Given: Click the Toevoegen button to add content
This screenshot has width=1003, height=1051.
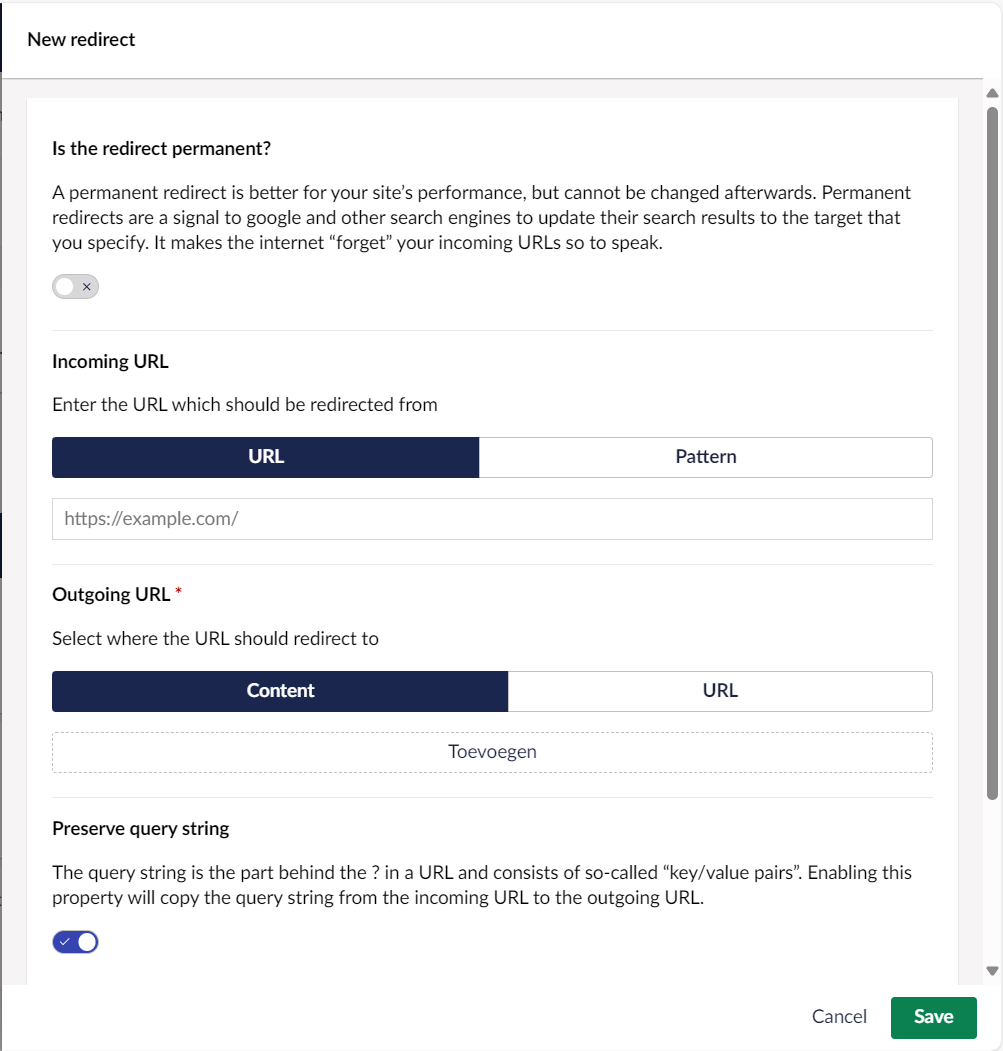Looking at the screenshot, I should click(491, 751).
